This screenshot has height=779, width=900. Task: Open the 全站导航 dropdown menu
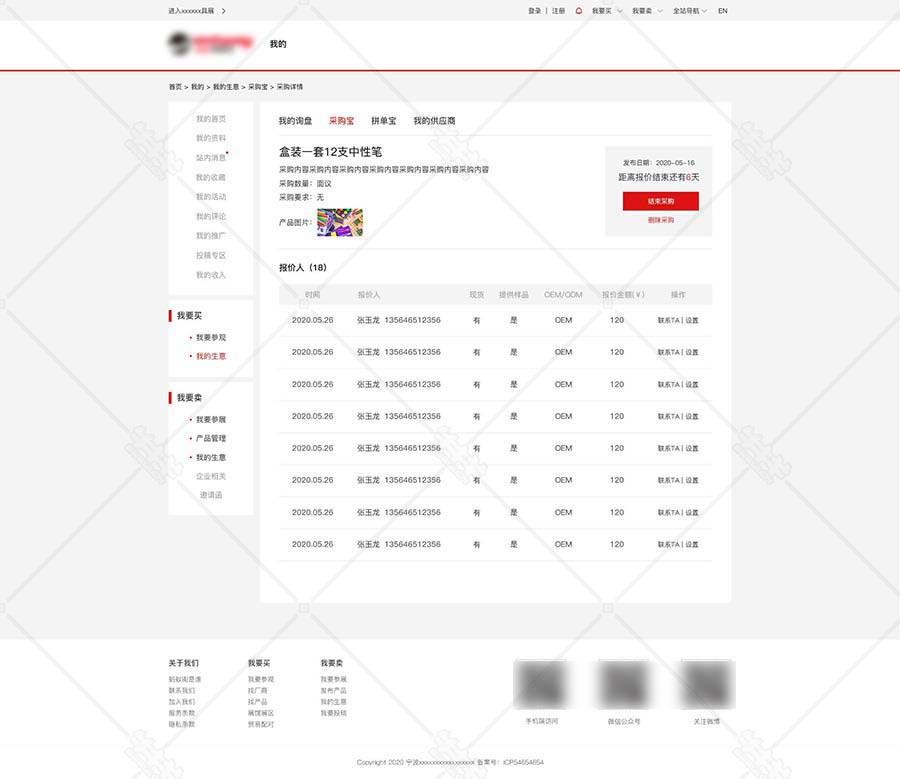pos(689,11)
